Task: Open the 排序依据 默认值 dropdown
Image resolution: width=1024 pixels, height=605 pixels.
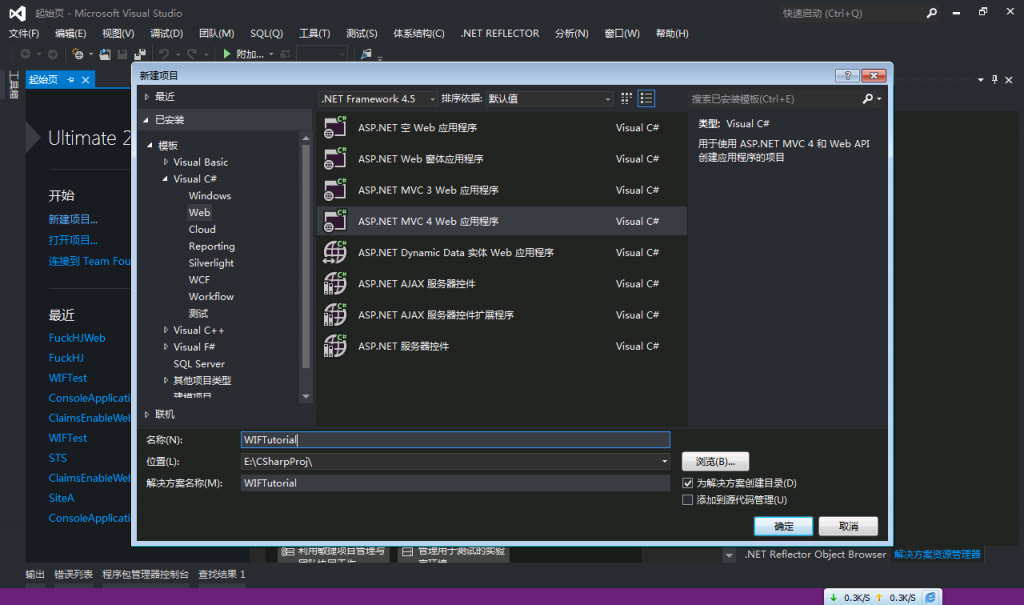Action: point(549,99)
